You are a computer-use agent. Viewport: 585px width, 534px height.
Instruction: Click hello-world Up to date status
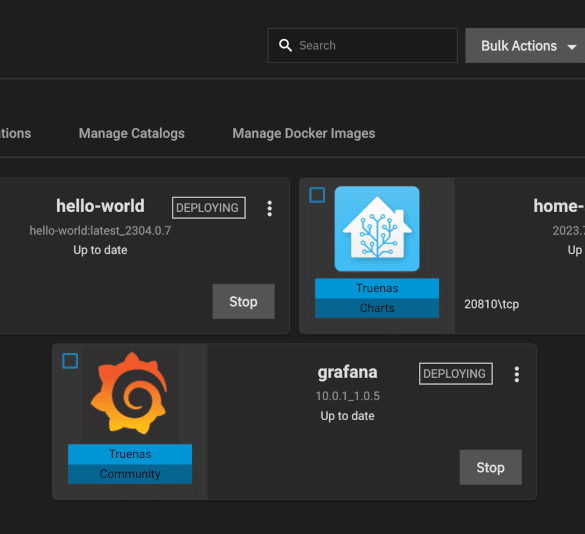100,250
